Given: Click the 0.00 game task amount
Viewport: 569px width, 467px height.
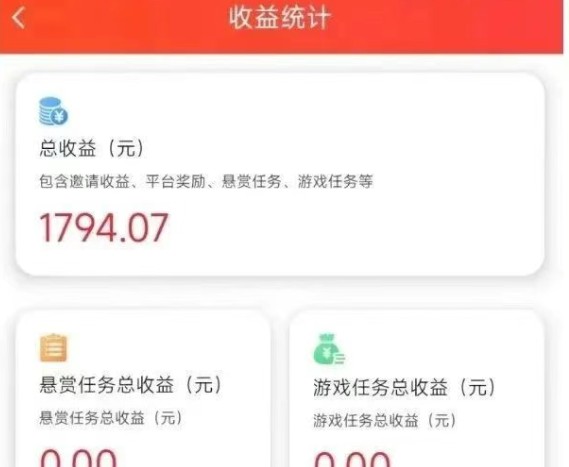Looking at the screenshot, I should point(352,459).
